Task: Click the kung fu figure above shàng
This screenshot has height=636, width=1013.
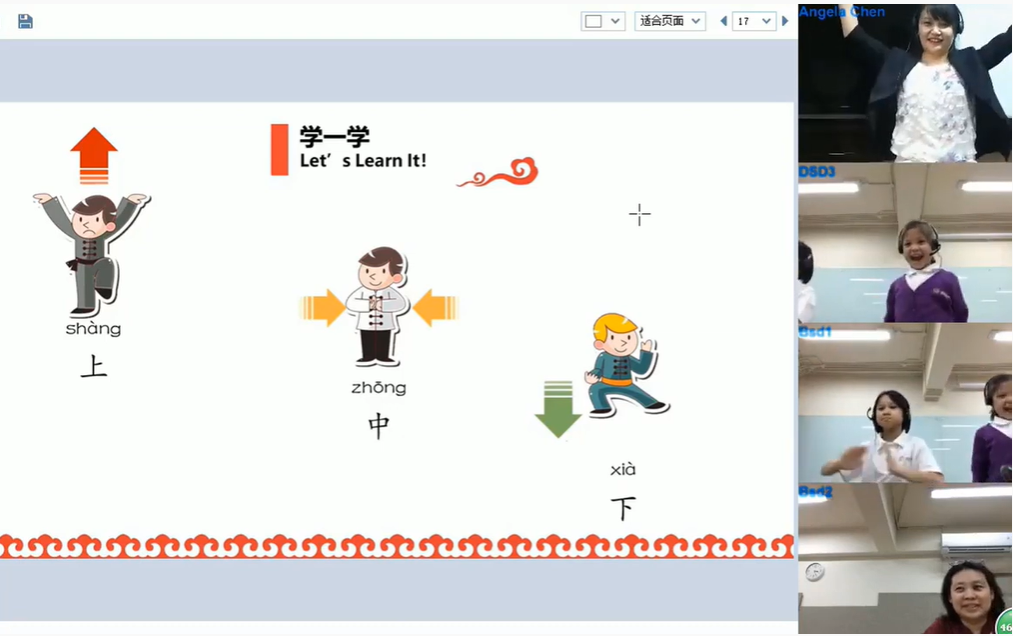Action: (92, 252)
